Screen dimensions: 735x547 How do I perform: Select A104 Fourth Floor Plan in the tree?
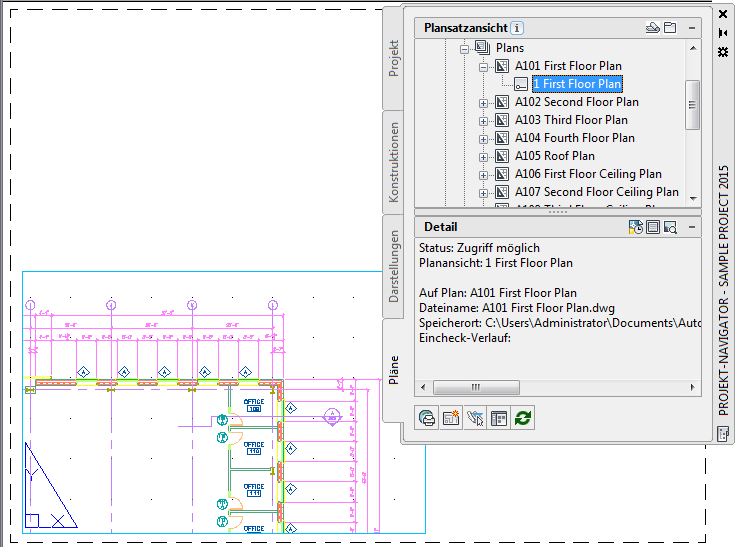(x=575, y=138)
